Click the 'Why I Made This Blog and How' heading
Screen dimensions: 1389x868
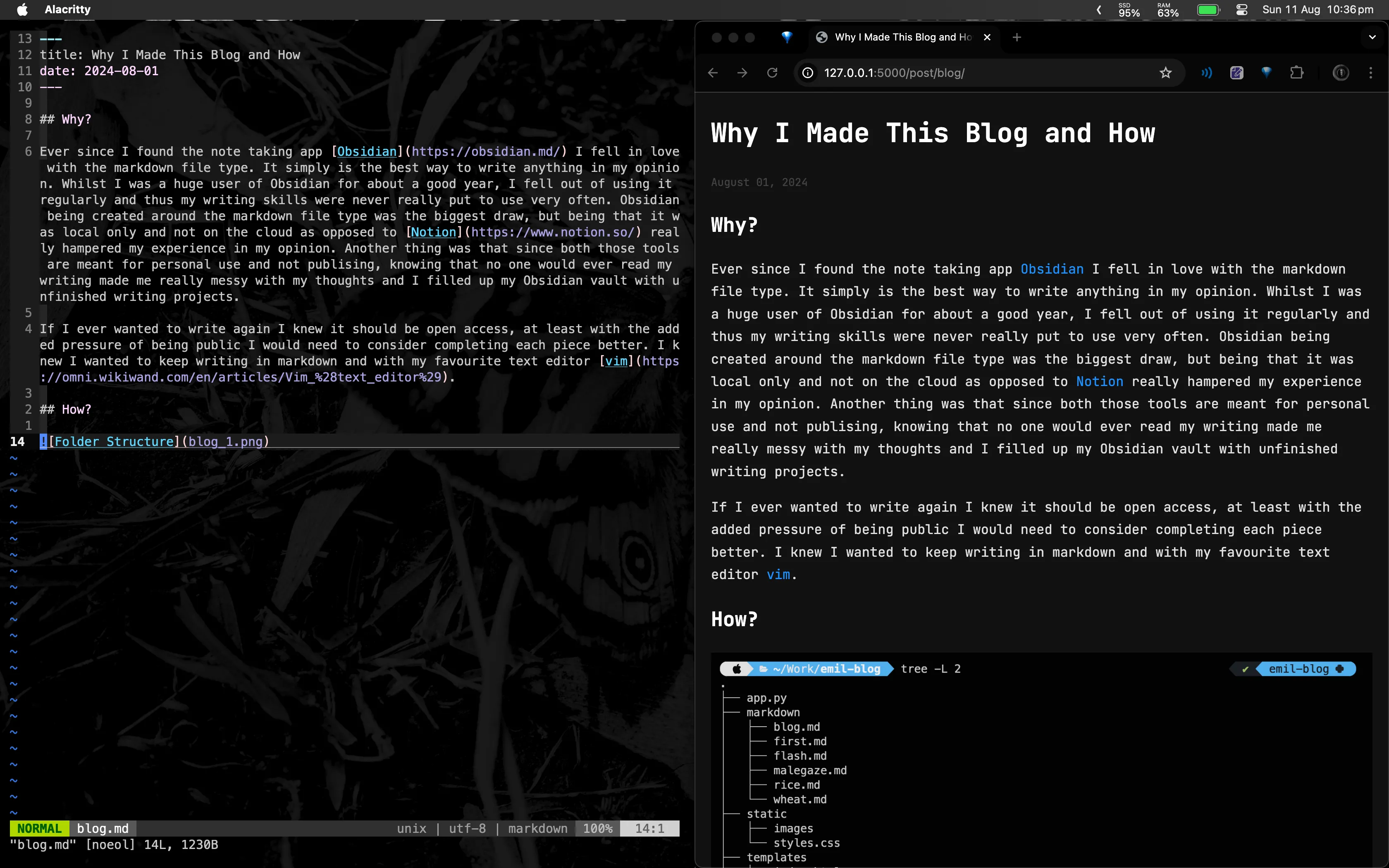coord(933,133)
